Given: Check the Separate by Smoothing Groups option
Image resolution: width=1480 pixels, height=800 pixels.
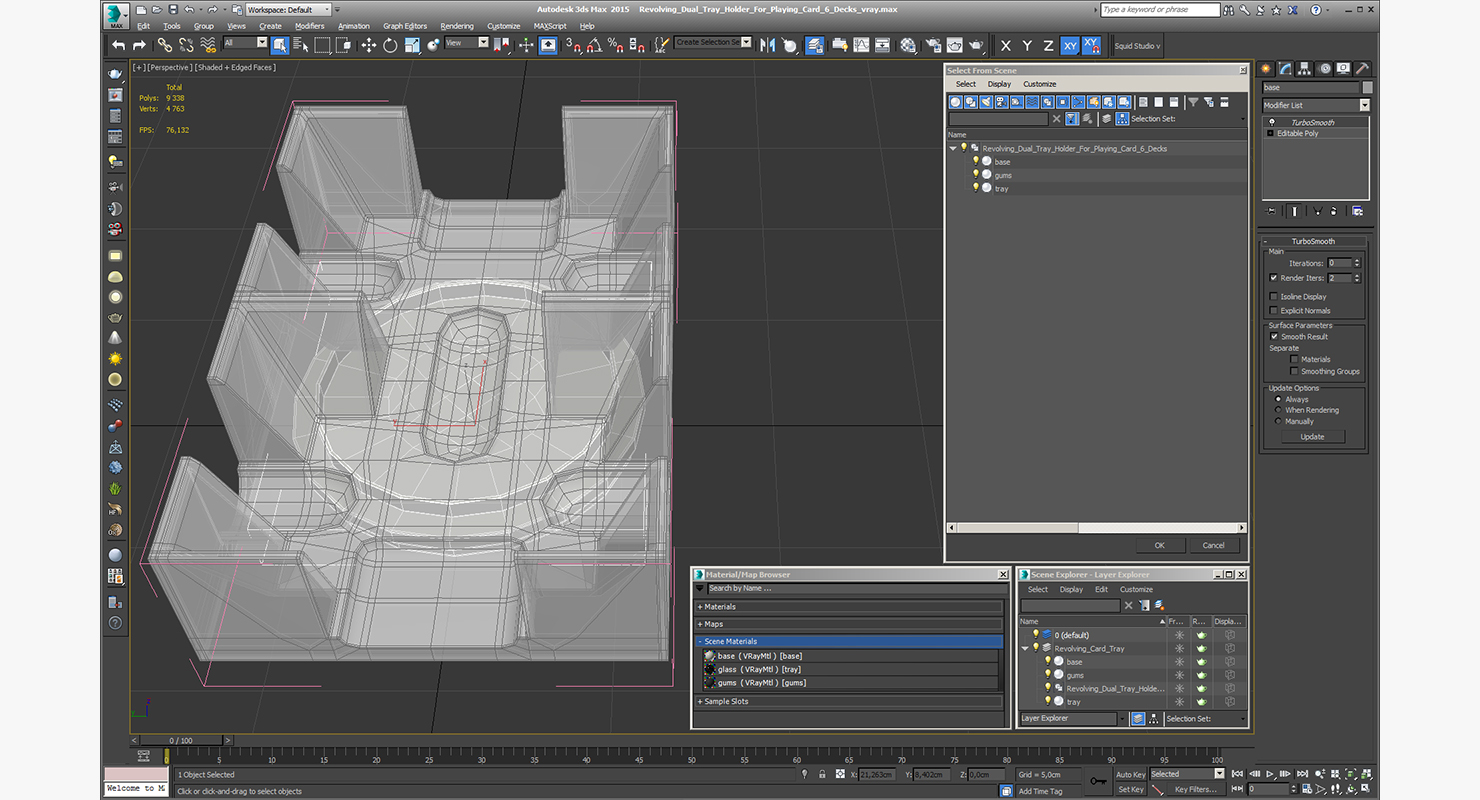Looking at the screenshot, I should tap(1294, 371).
